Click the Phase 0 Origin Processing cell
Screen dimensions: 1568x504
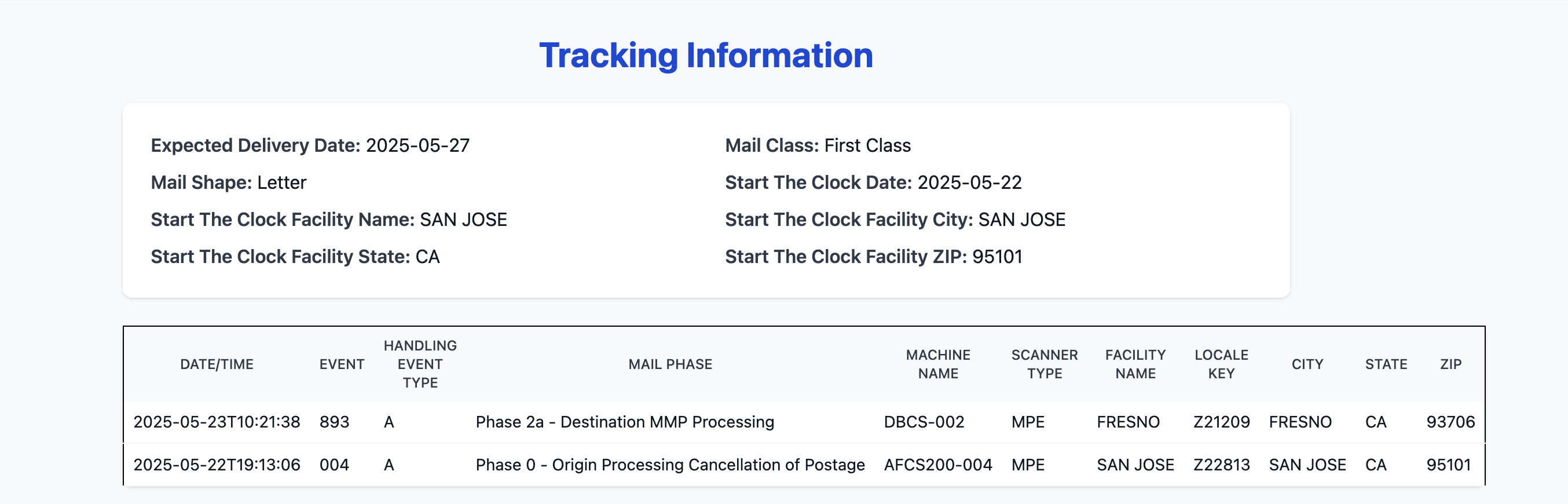point(669,465)
